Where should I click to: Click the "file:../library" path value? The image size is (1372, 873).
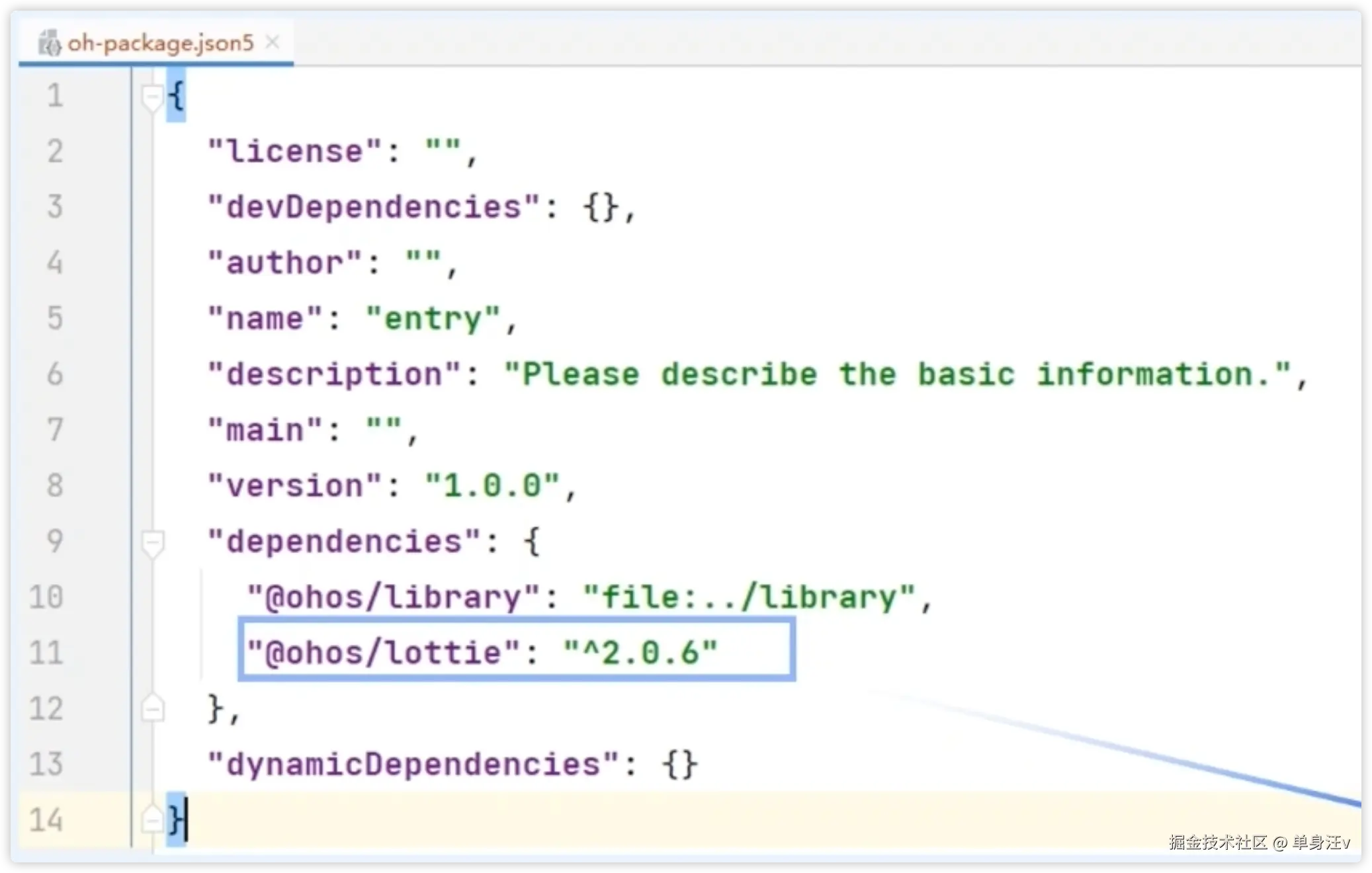pyautogui.click(x=749, y=598)
